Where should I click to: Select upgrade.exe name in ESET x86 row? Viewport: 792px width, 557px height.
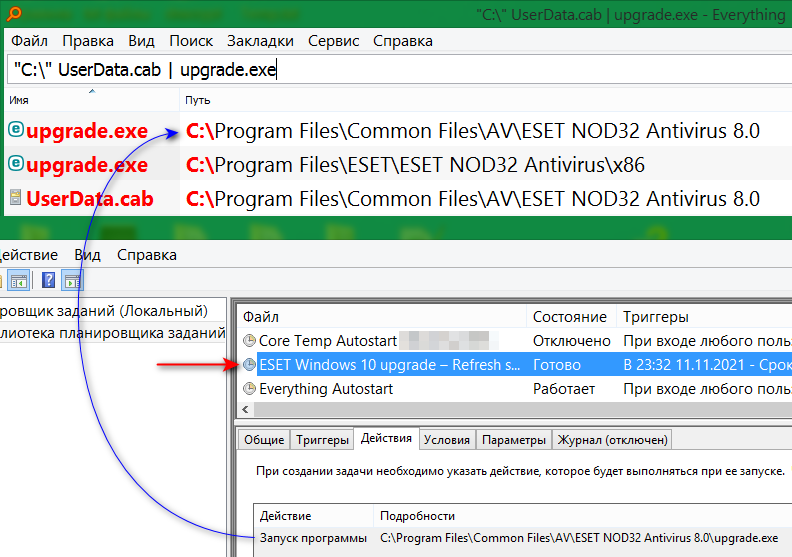[87, 165]
